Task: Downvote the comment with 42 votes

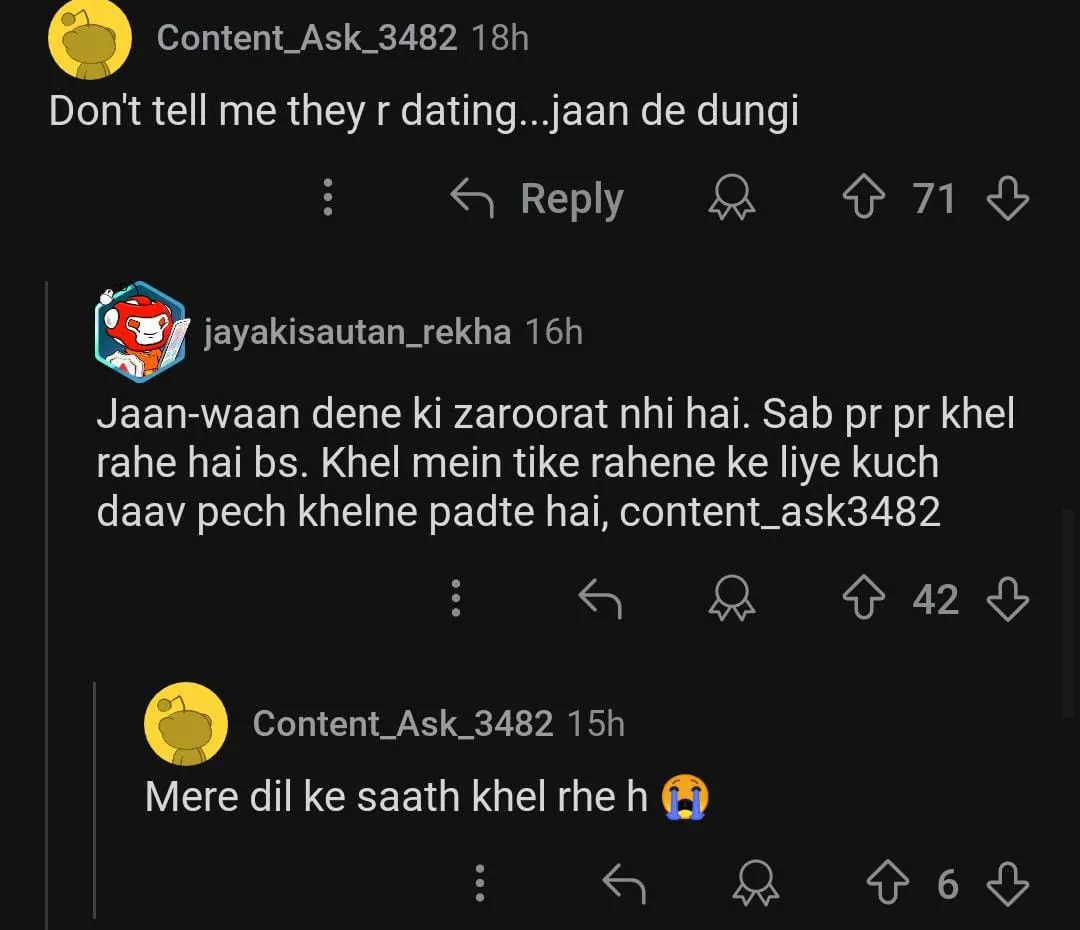Action: point(1007,600)
